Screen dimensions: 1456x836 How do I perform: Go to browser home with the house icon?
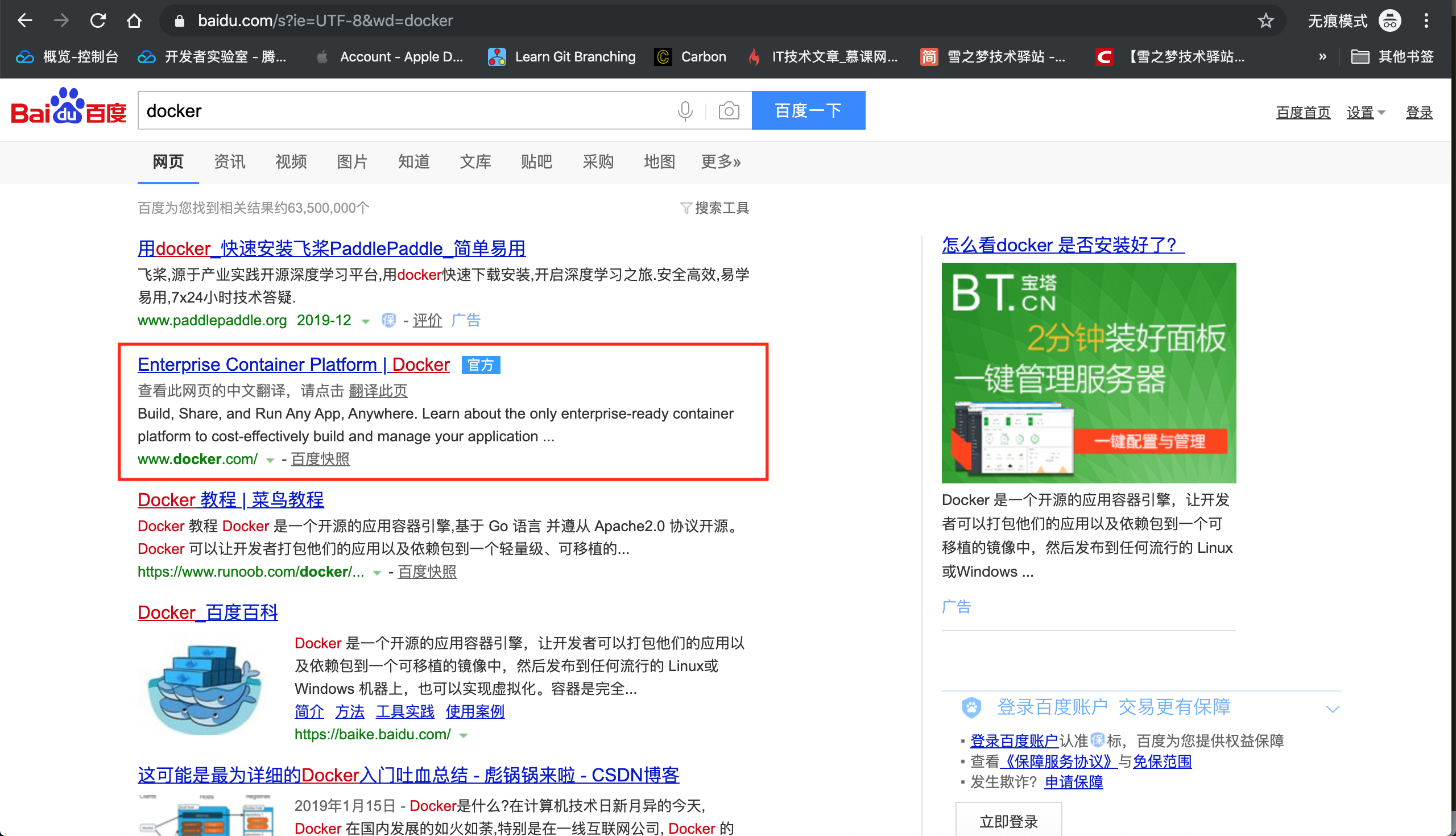click(x=134, y=21)
